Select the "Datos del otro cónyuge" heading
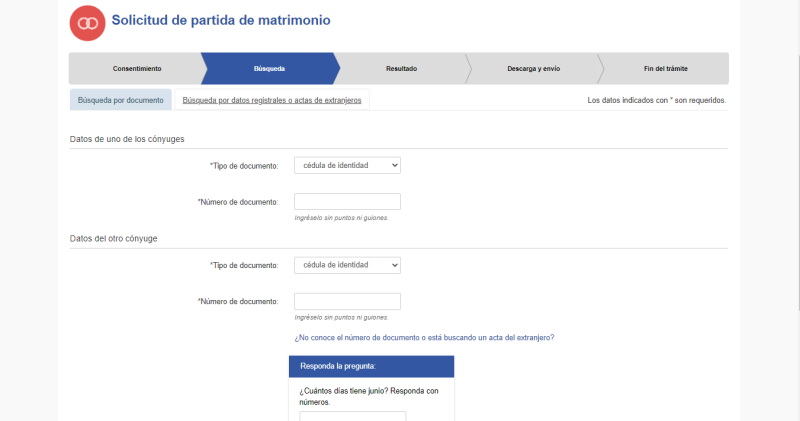Screen dimensions: 800x421 click(x=113, y=239)
